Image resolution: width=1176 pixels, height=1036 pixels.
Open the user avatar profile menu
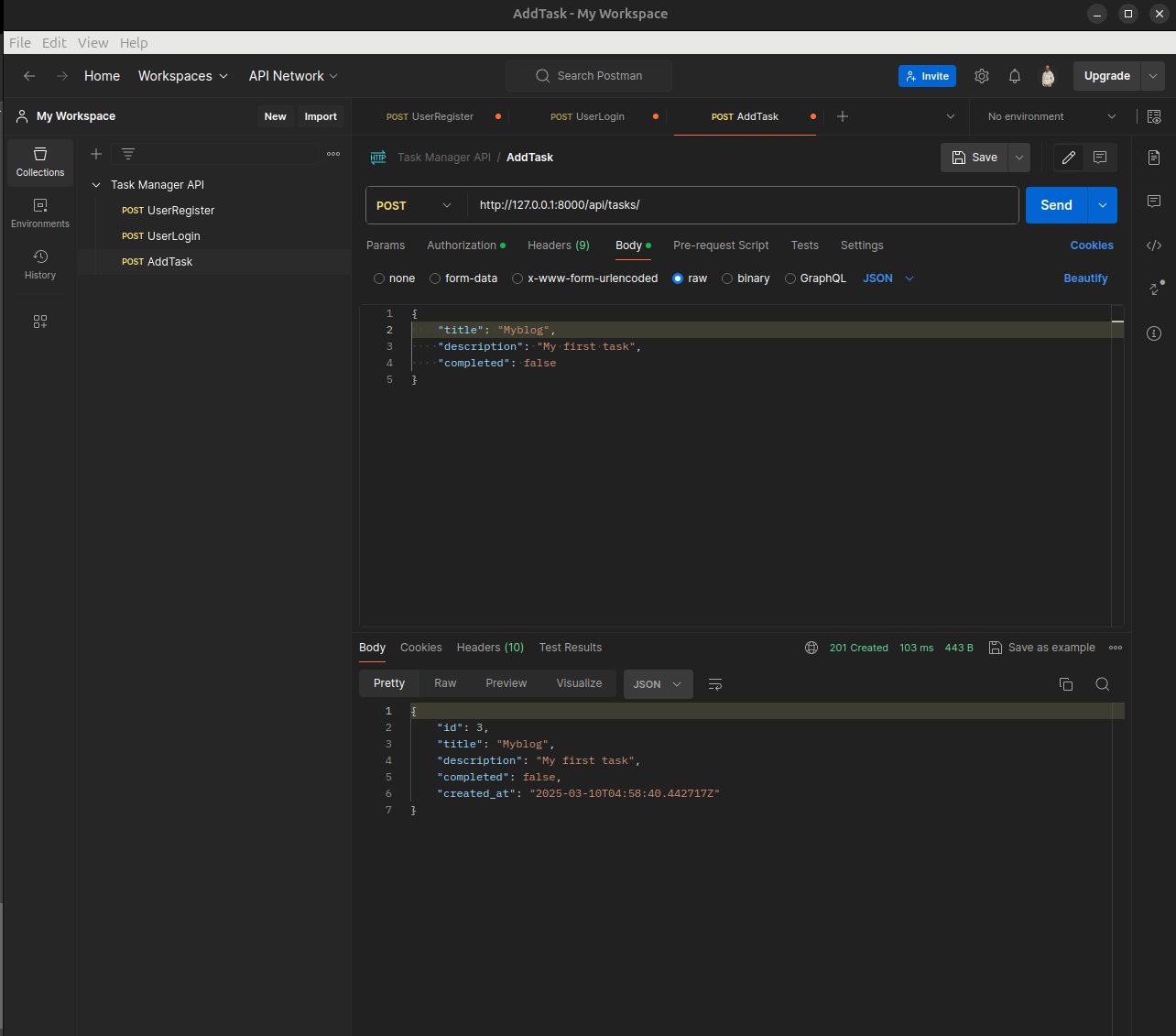click(x=1048, y=76)
